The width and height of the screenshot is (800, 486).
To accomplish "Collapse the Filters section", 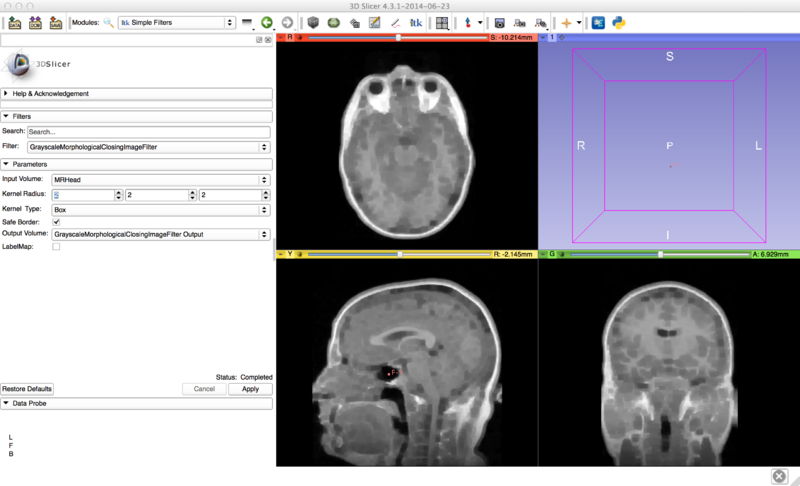I will coord(136,116).
